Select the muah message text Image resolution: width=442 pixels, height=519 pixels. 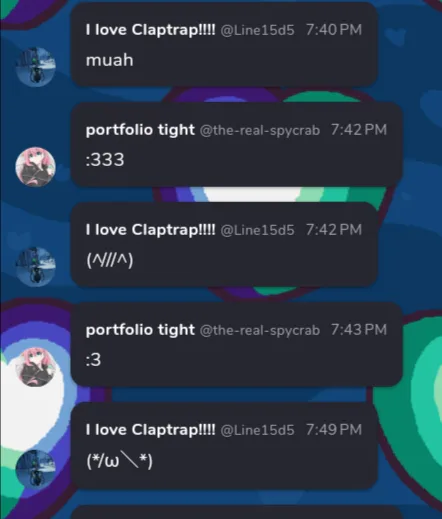pyautogui.click(x=109, y=60)
